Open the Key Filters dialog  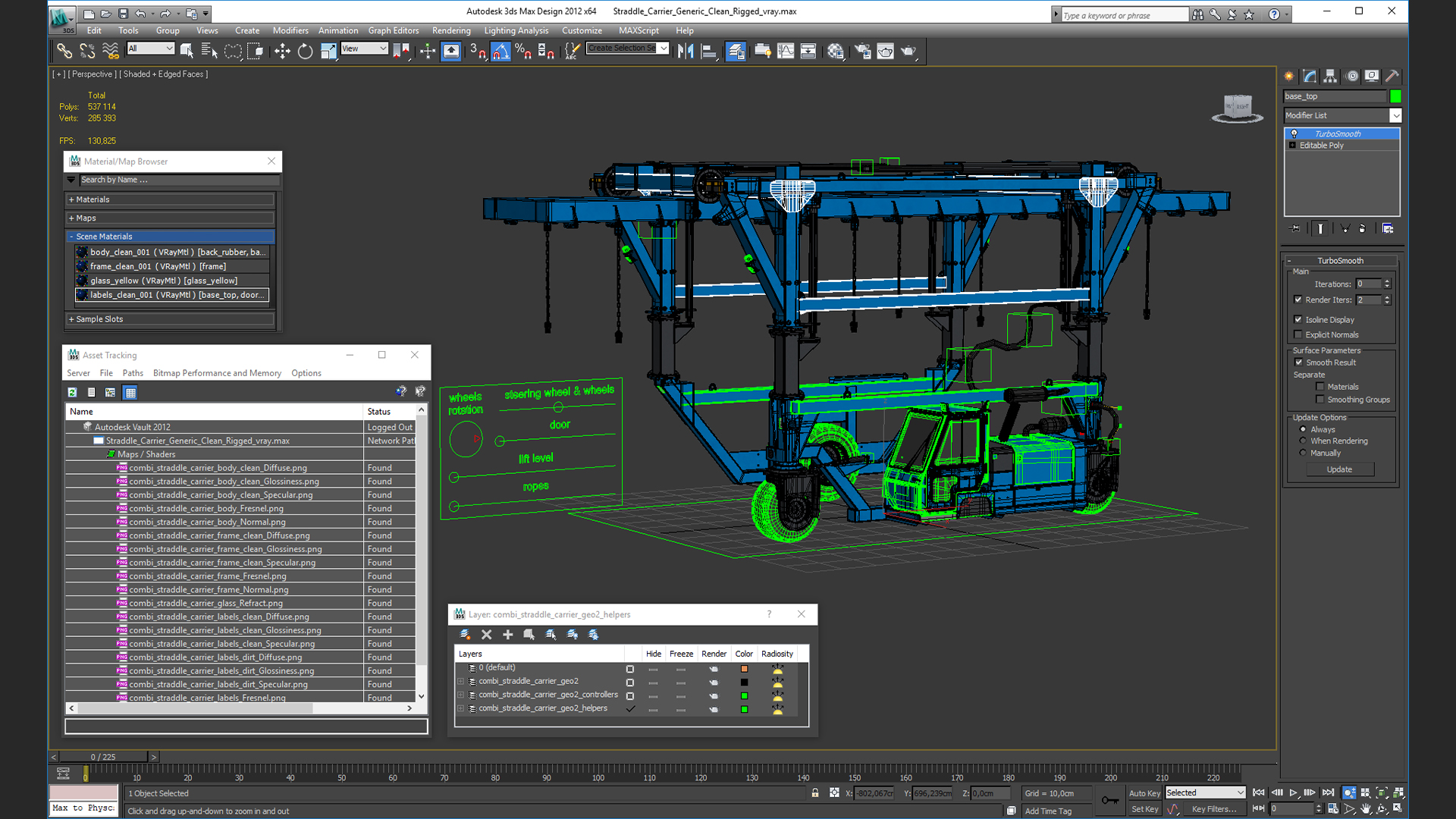pyautogui.click(x=1213, y=809)
